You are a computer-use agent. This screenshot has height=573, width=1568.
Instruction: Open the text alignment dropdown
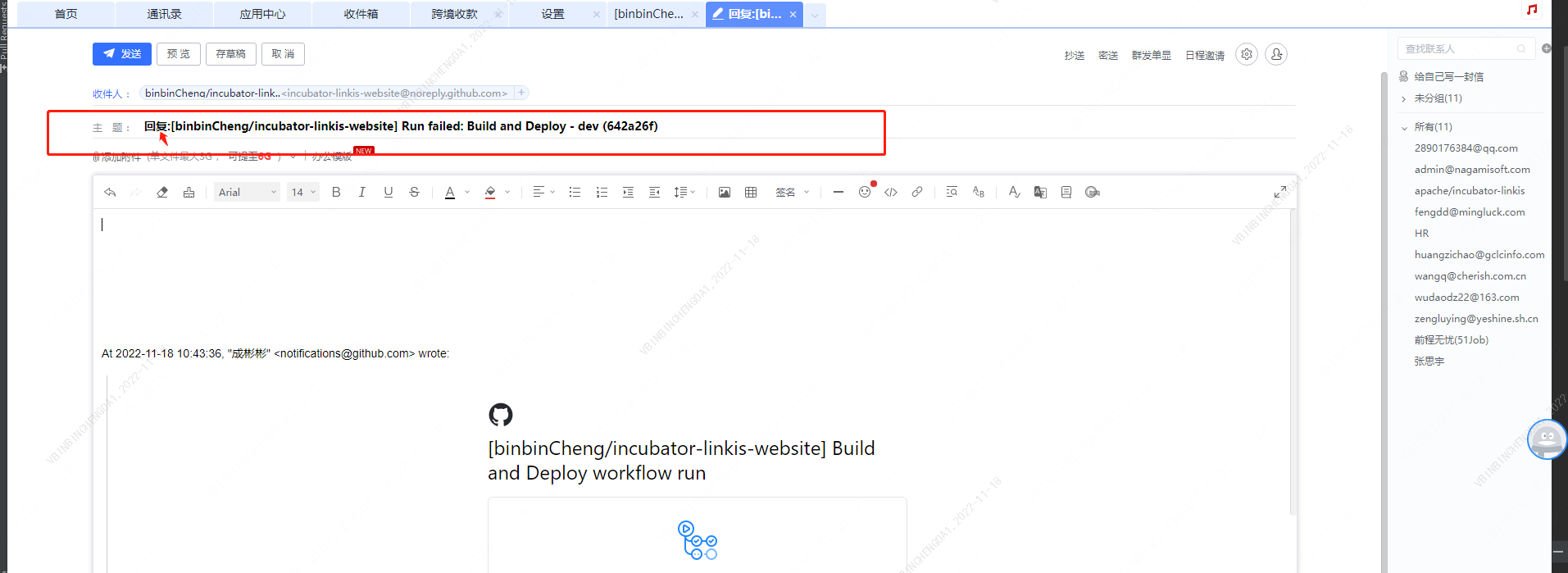[543, 192]
